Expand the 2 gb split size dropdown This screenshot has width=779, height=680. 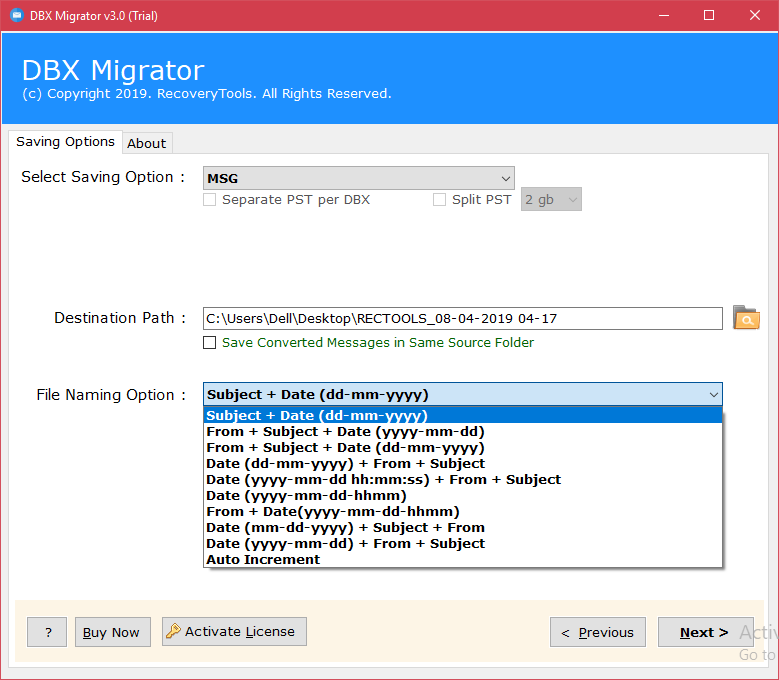(551, 199)
